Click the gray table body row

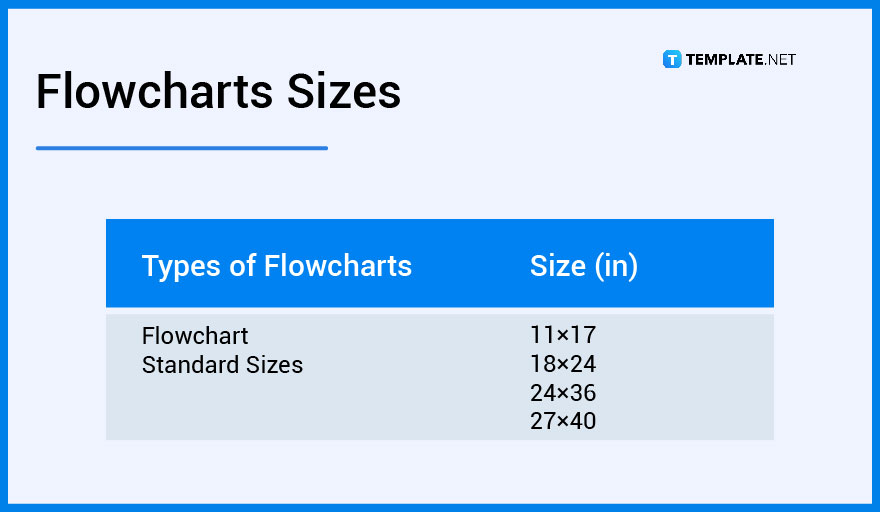[440, 377]
